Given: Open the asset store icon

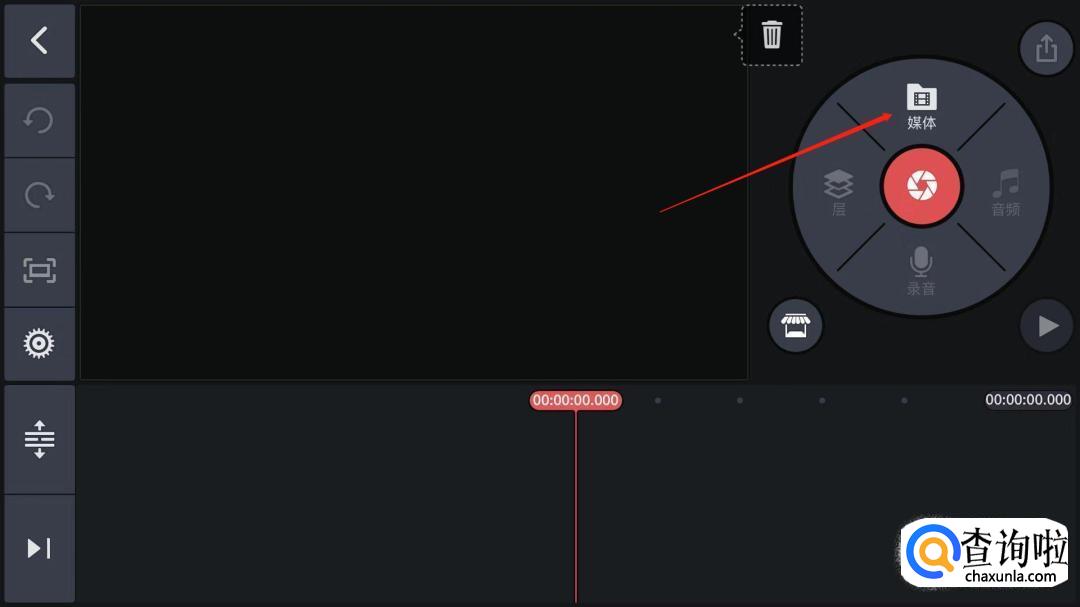Looking at the screenshot, I should [x=796, y=325].
